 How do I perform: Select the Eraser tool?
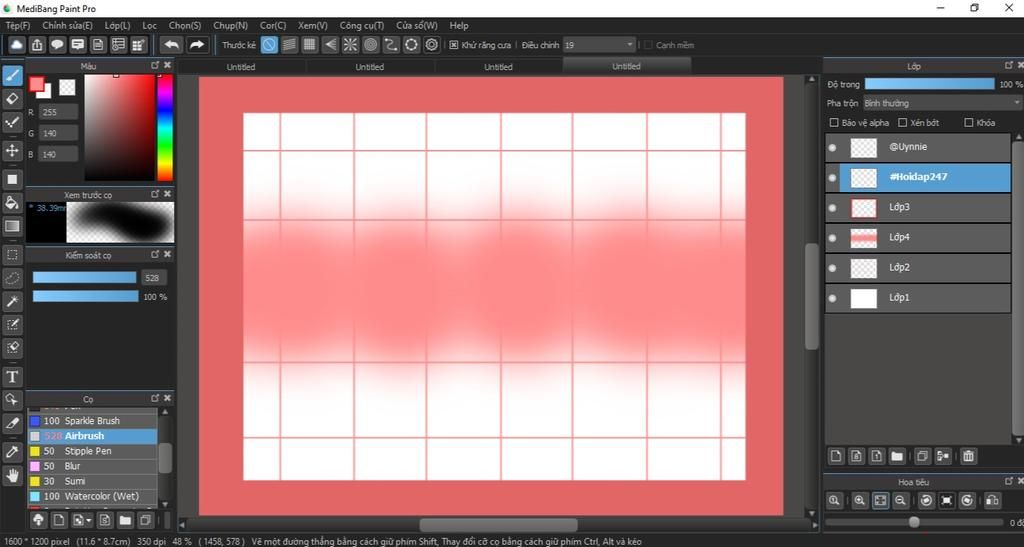(12, 99)
